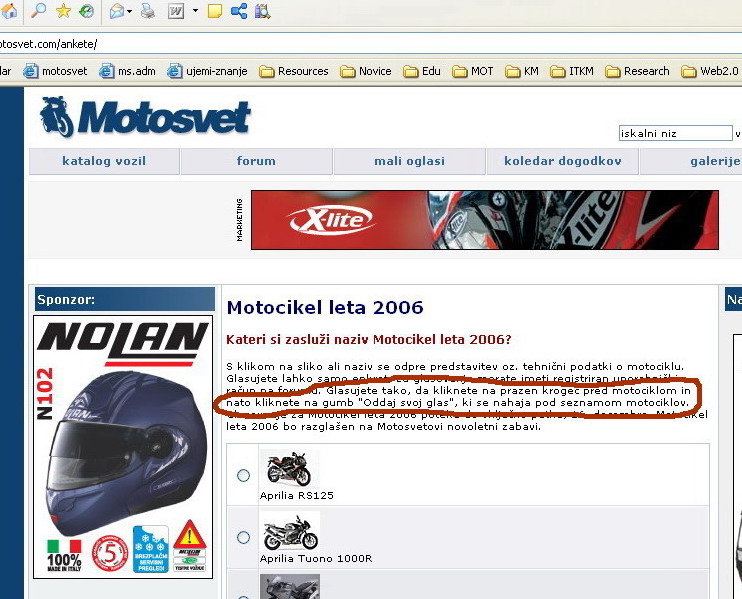
Task: Open the 'koledar dogodkov' navigation tab
Action: click(x=563, y=161)
